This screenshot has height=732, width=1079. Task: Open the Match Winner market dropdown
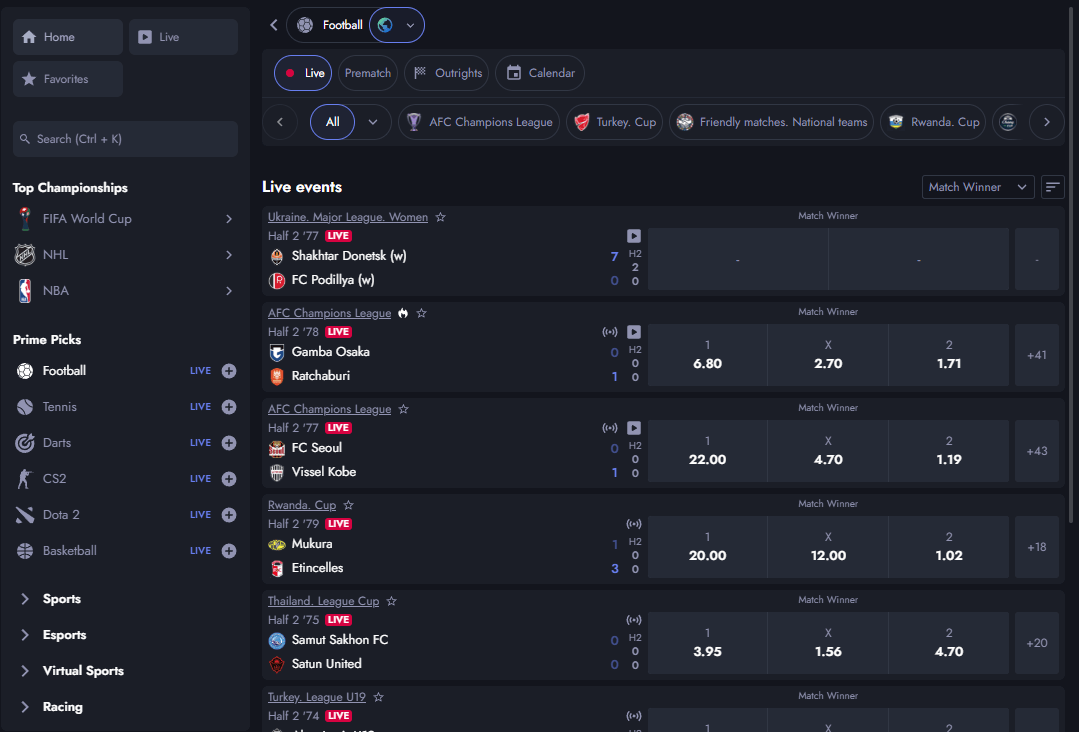(x=978, y=187)
